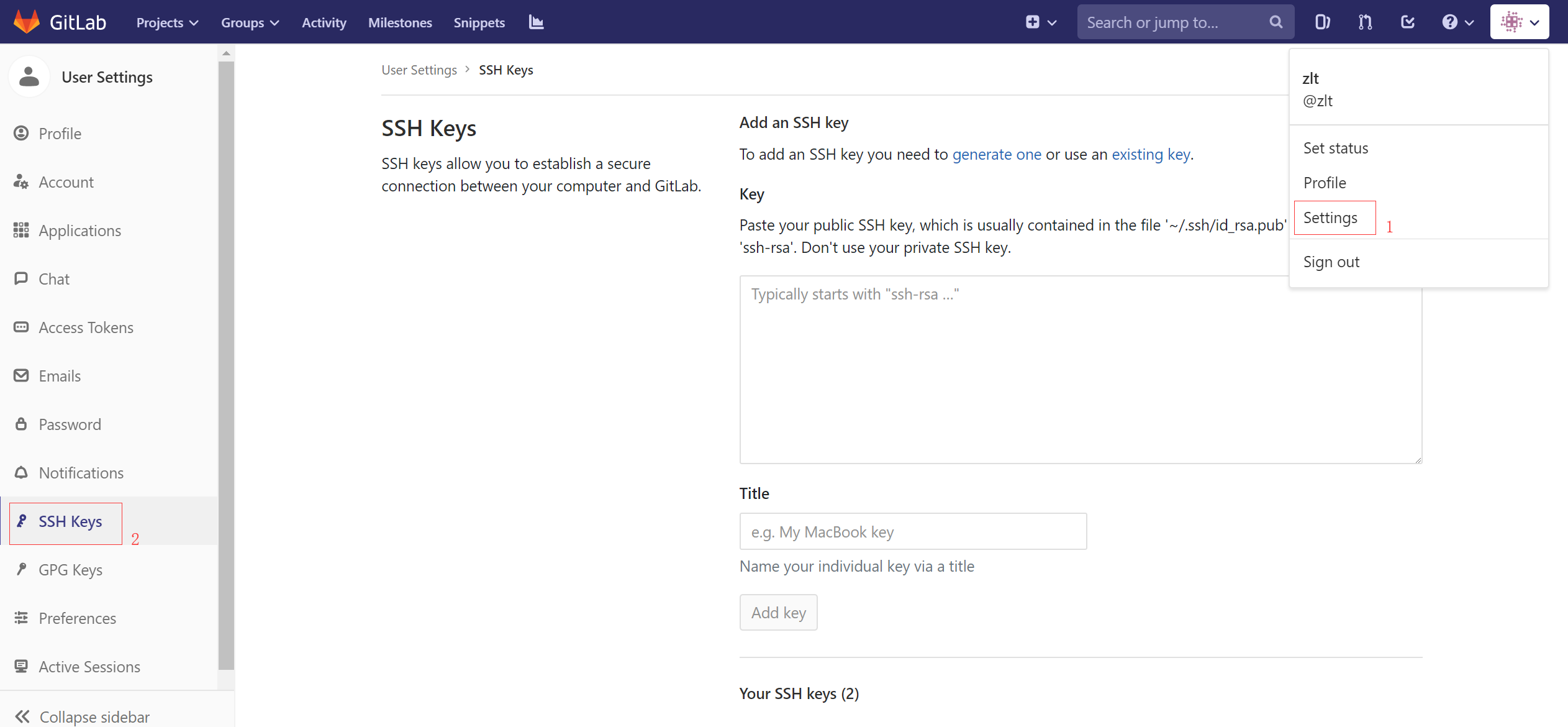Screen dimensions: 1568x727
Task: Open the new item plus dropdown
Action: 1041,22
